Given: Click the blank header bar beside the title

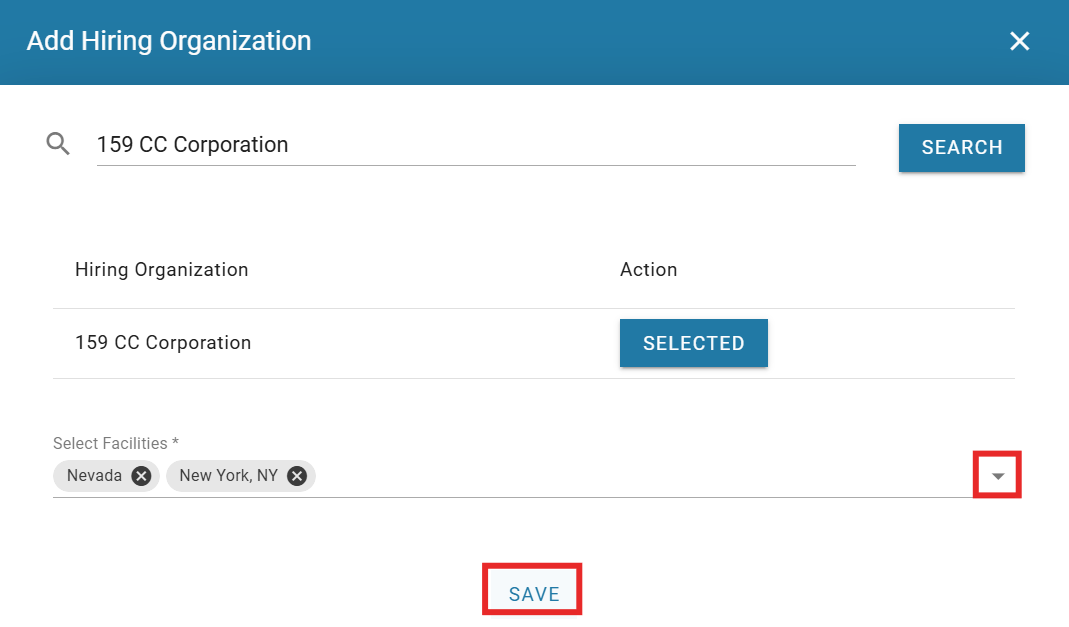Looking at the screenshot, I should pyautogui.click(x=650, y=41).
